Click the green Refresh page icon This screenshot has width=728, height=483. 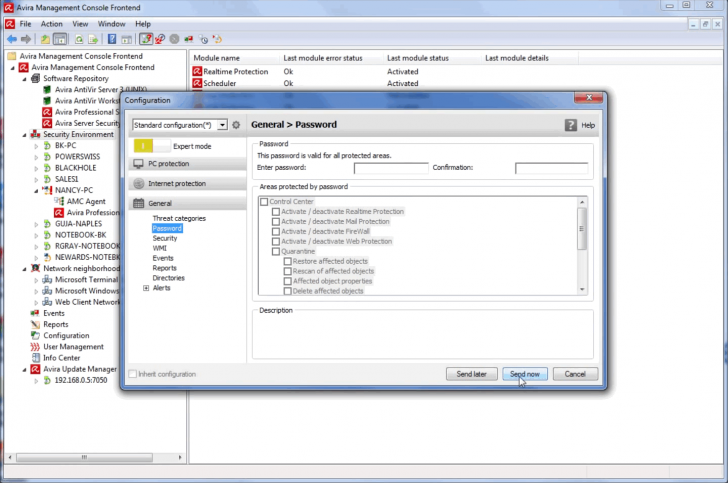(79, 39)
